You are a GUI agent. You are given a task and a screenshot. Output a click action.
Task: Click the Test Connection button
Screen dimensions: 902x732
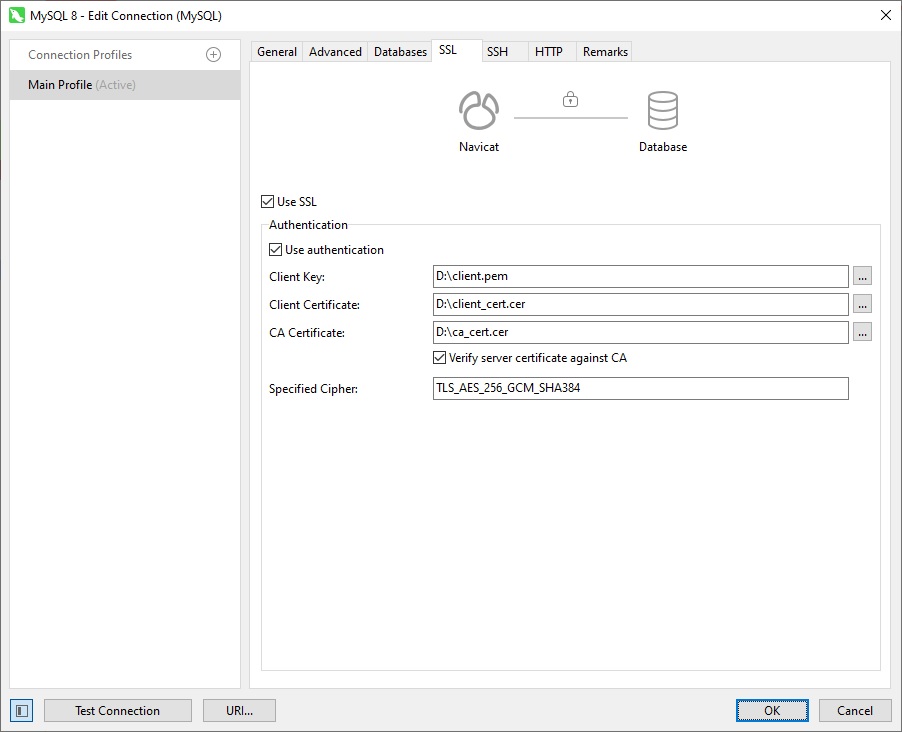[x=118, y=711]
